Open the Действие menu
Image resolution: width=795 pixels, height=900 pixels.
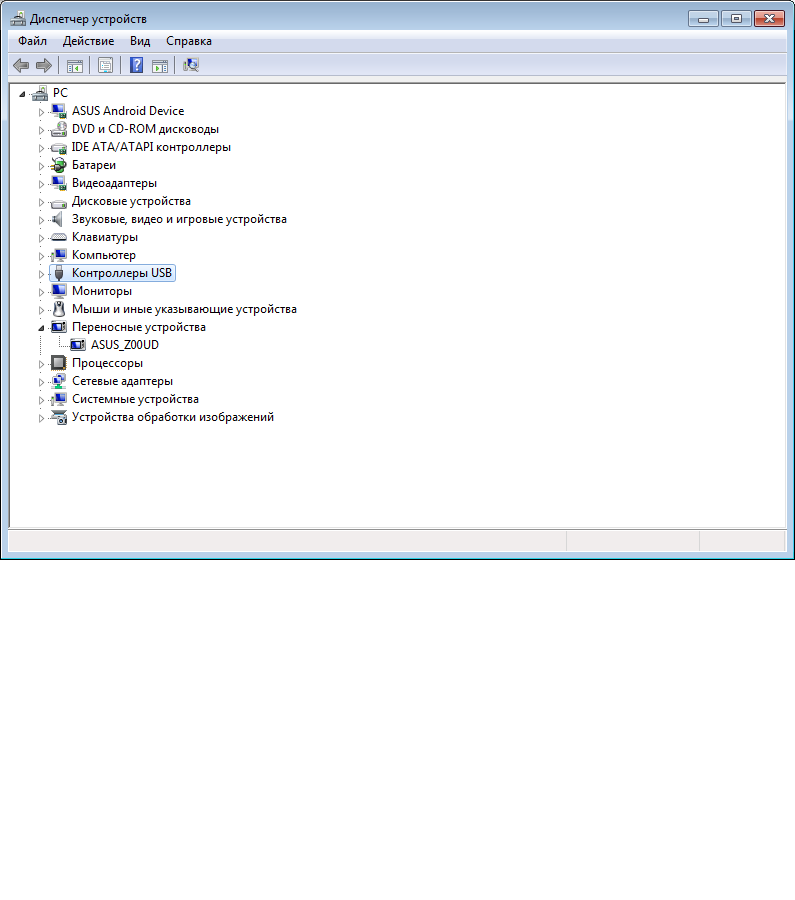coord(88,41)
